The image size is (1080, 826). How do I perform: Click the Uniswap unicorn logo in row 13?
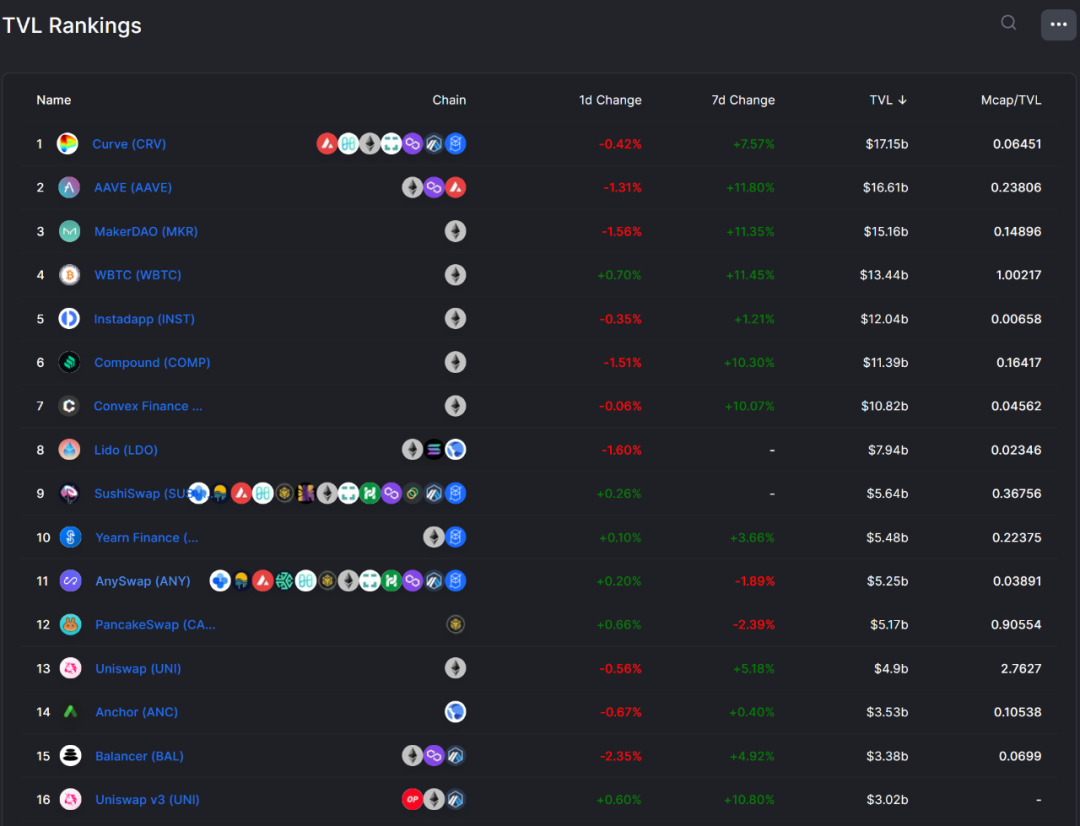70,668
